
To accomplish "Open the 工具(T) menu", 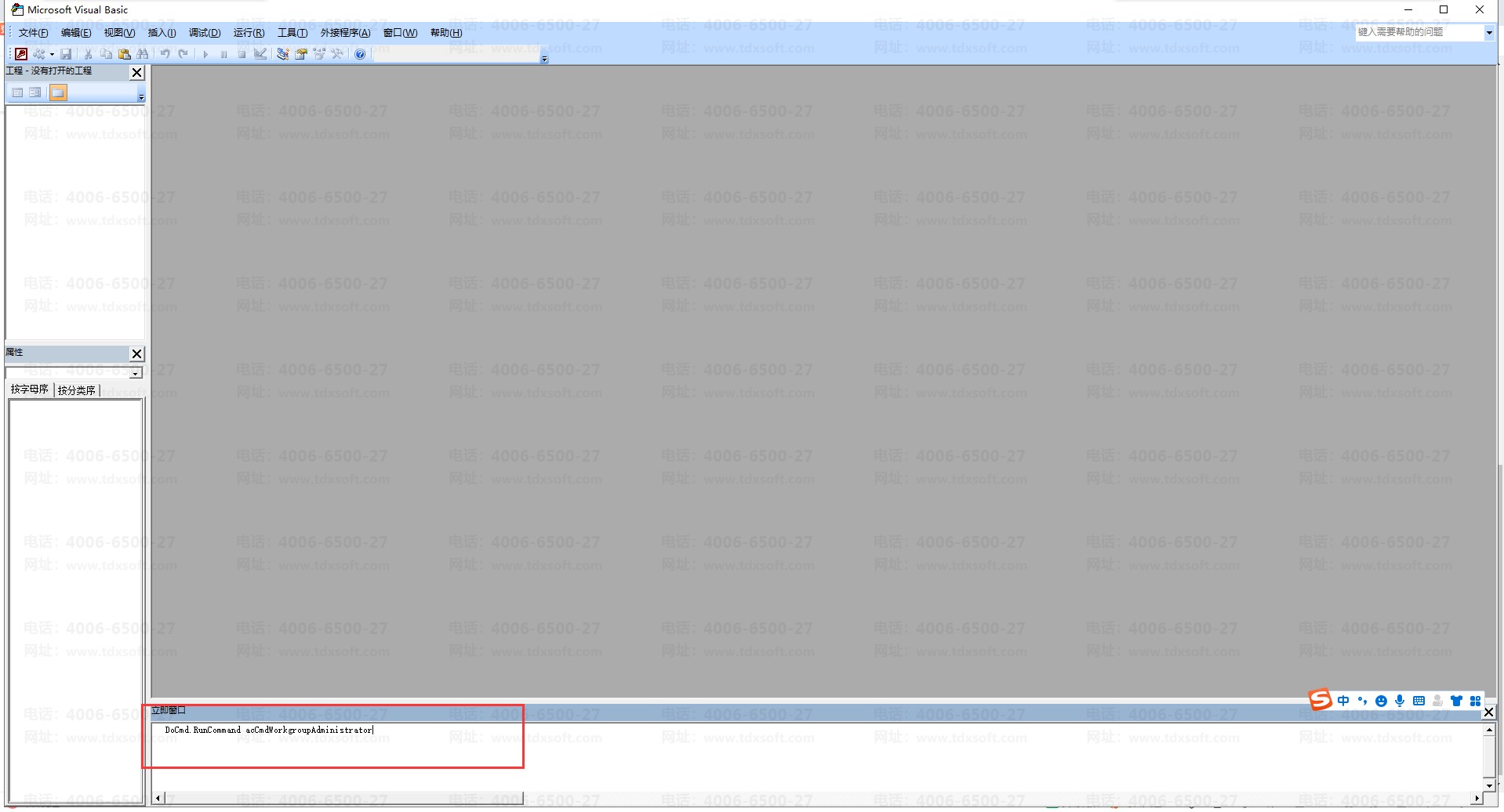I will (x=292, y=33).
